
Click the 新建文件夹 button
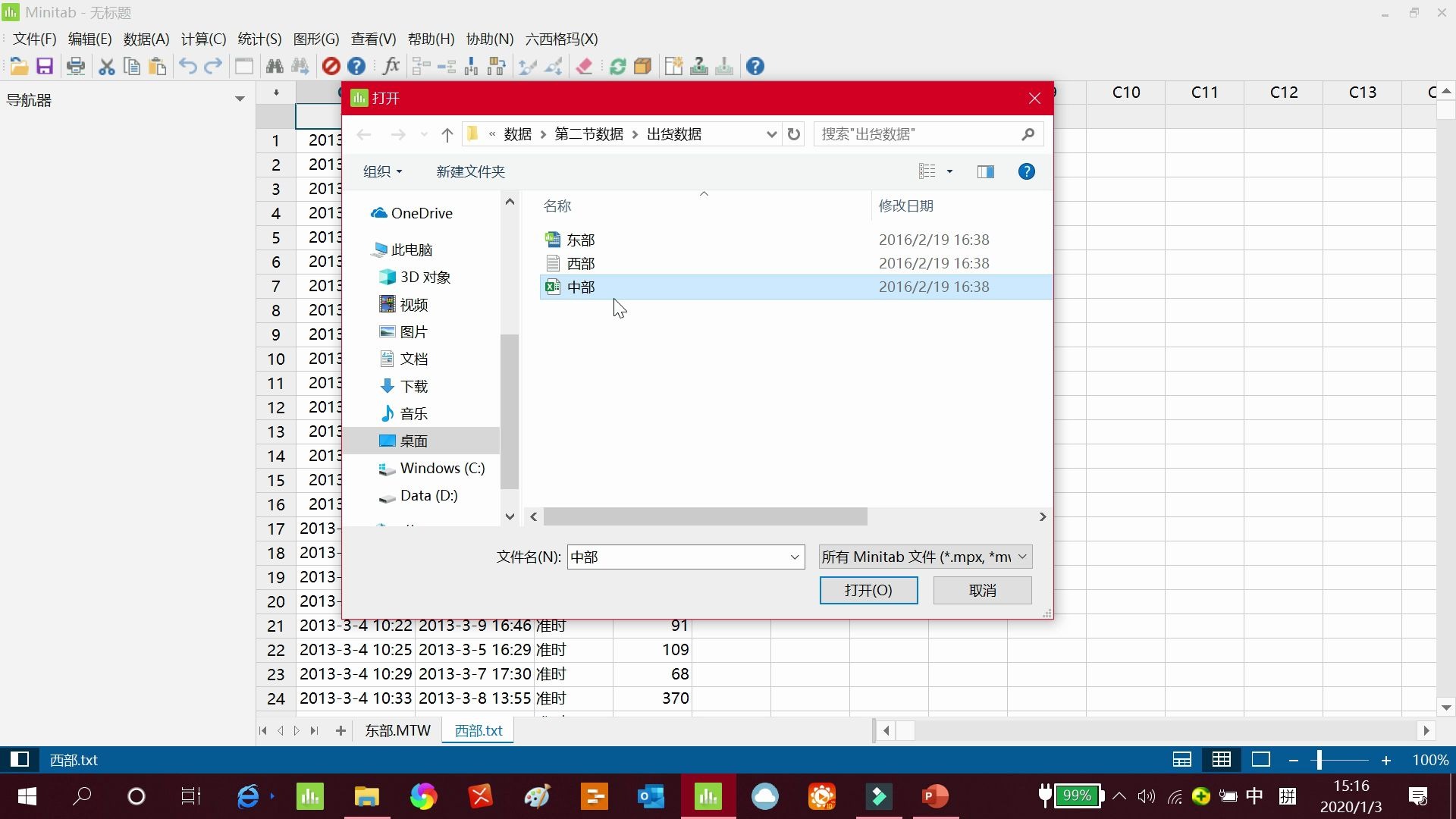pyautogui.click(x=470, y=171)
